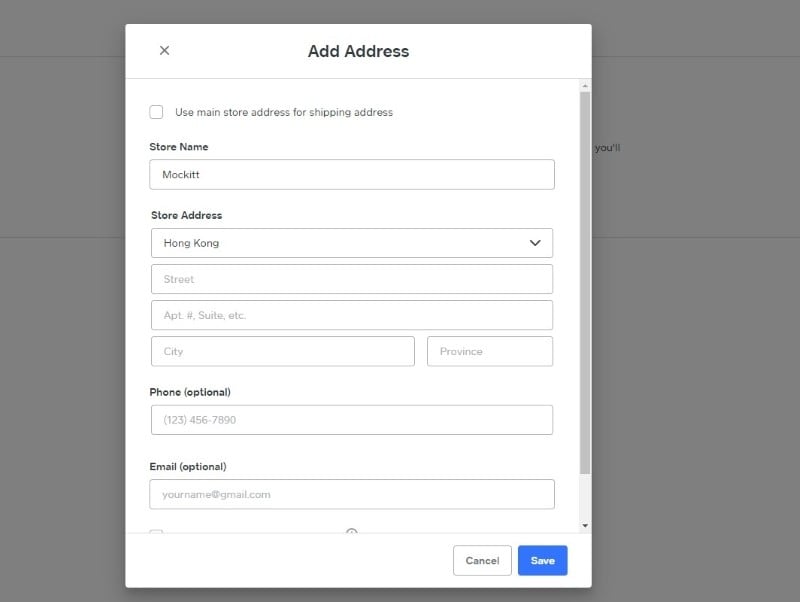800x602 pixels.
Task: Click the Store Name field containing Mockitt
Action: point(351,174)
